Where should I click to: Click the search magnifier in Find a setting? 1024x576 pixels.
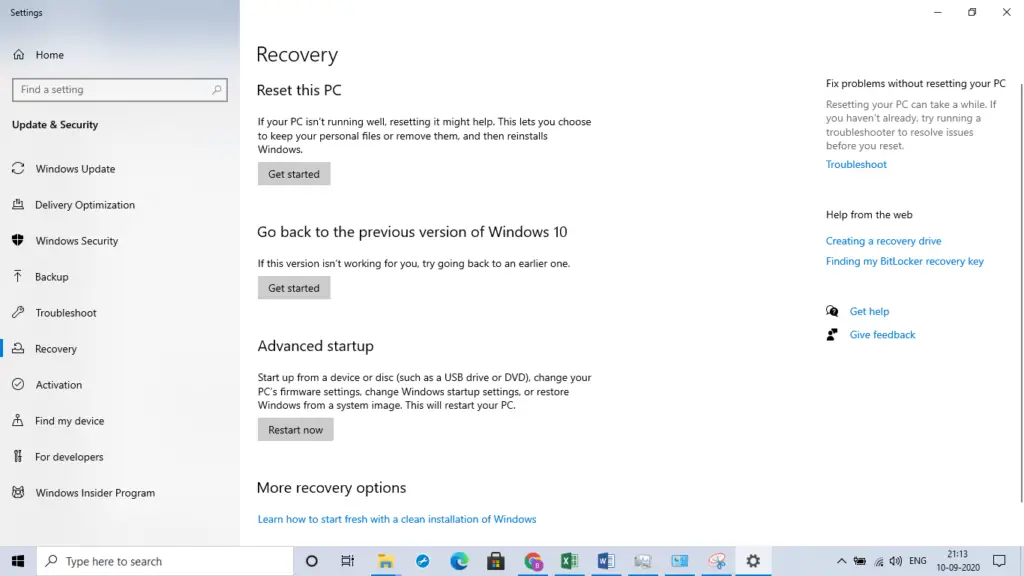(217, 89)
